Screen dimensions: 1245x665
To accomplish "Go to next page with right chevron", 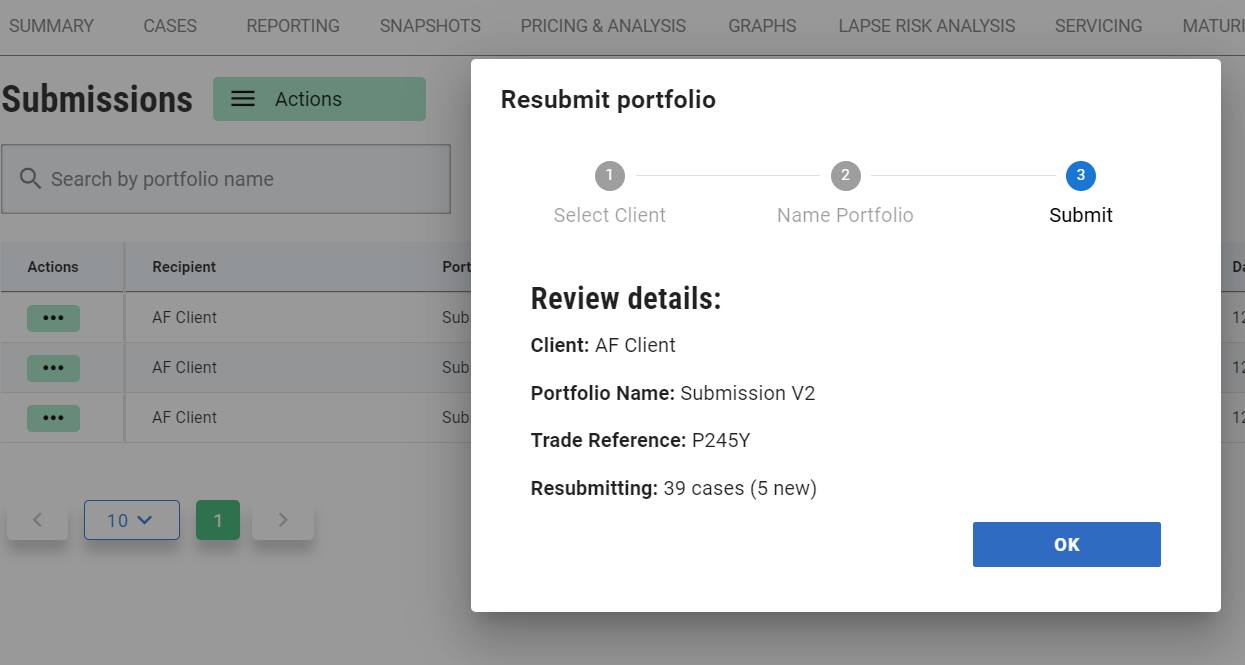I will pyautogui.click(x=283, y=520).
